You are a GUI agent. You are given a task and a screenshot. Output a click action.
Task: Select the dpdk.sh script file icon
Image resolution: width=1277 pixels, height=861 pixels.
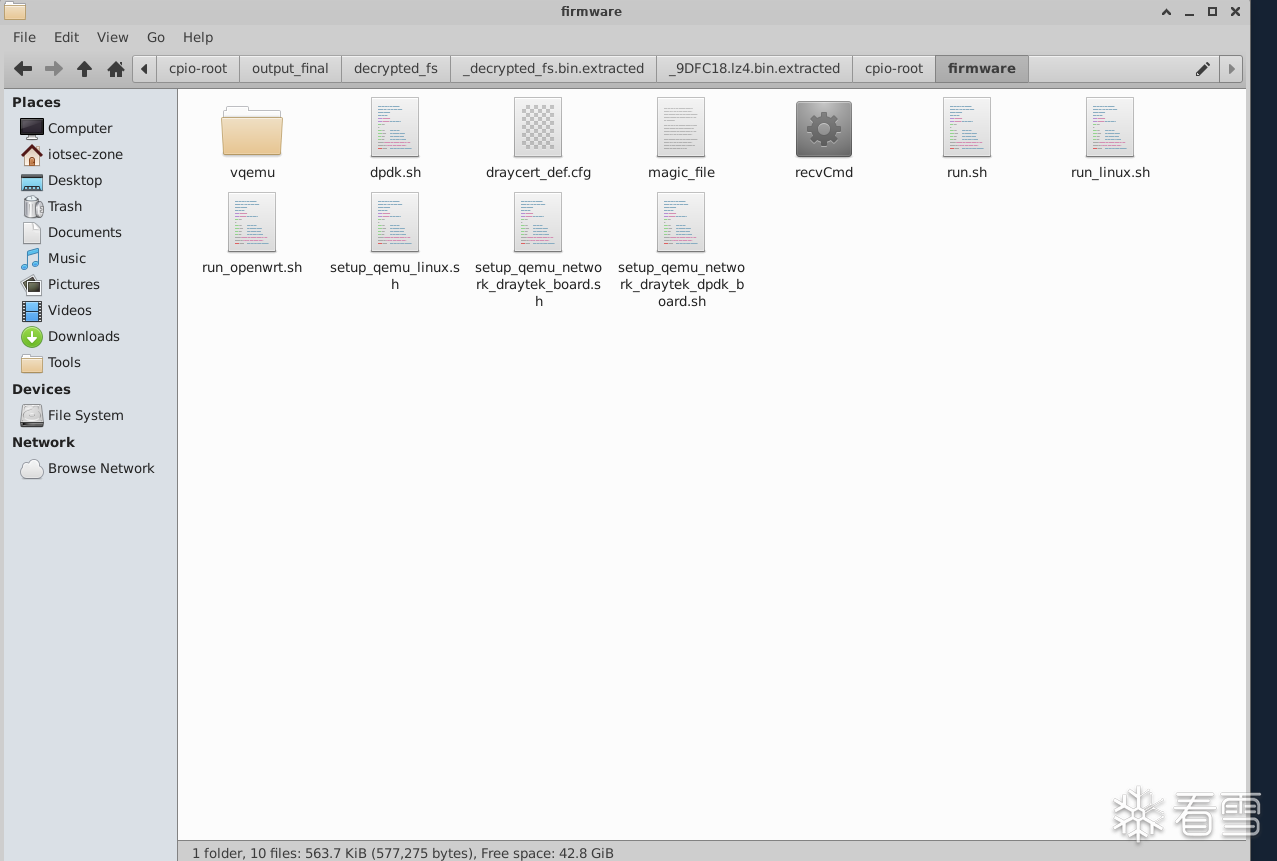395,127
